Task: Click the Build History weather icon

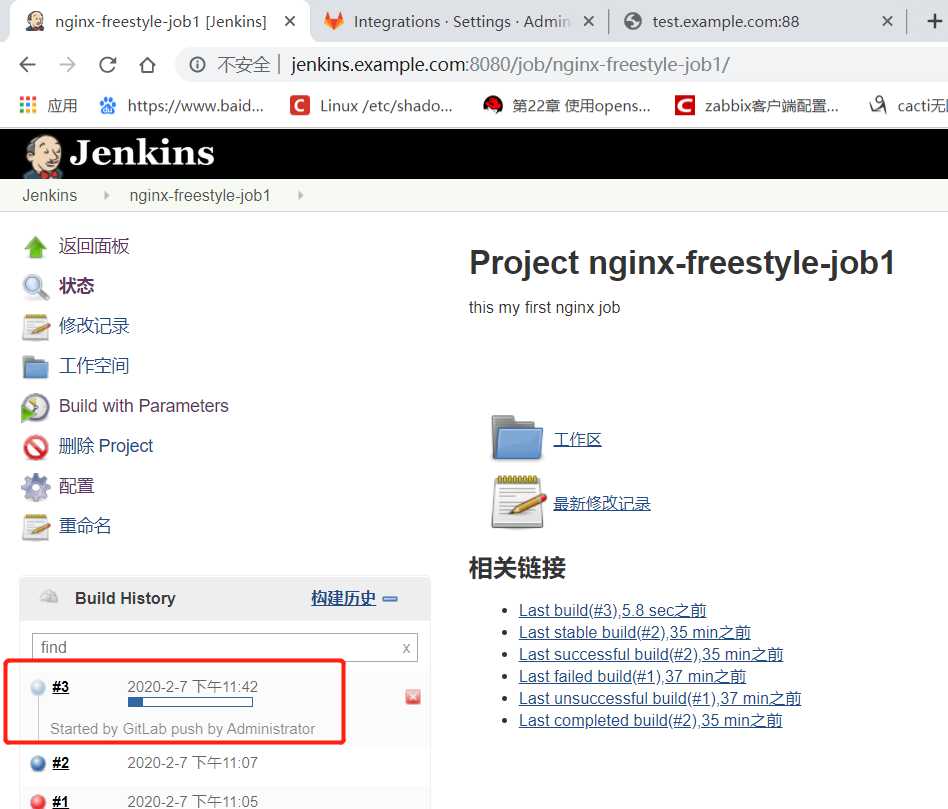Action: coord(48,597)
